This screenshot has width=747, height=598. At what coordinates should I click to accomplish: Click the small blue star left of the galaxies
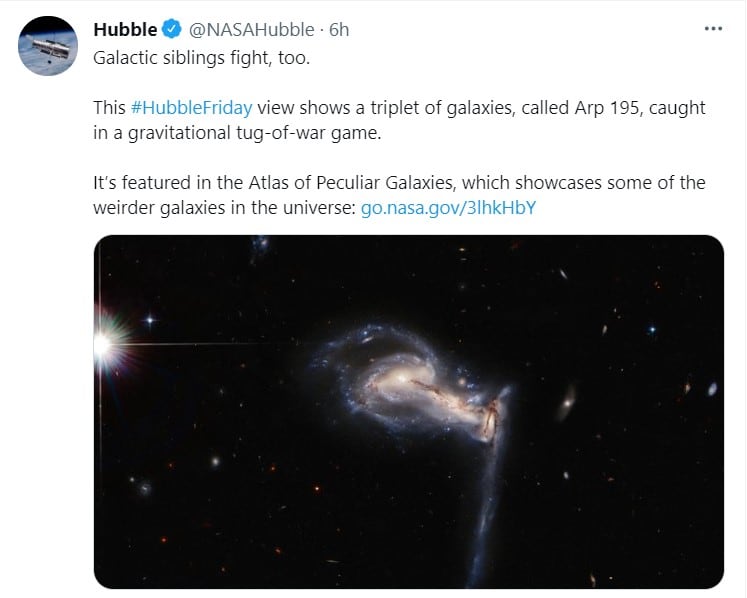pos(151,320)
